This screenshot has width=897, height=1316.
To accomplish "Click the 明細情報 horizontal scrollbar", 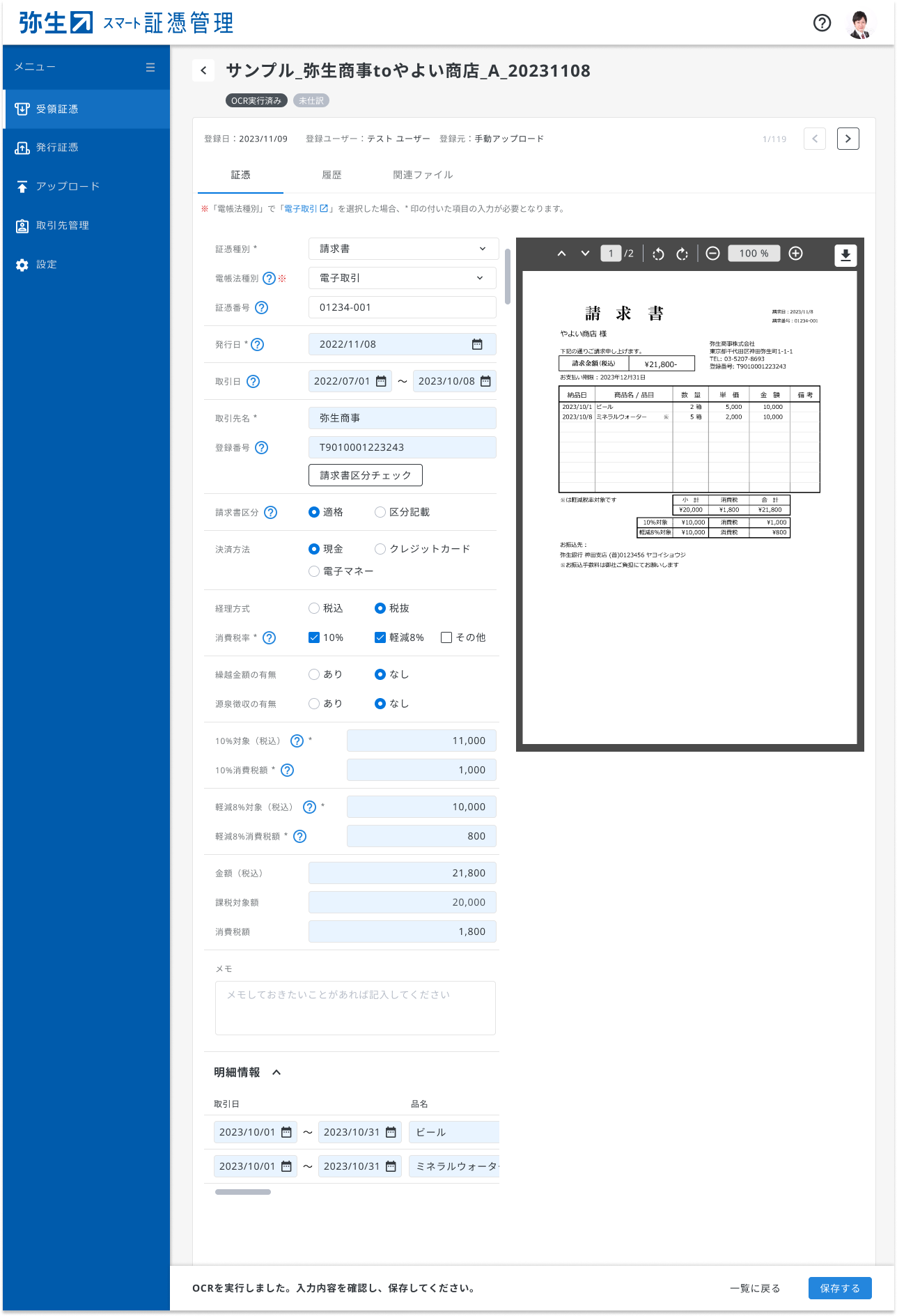I will pyautogui.click(x=243, y=1192).
